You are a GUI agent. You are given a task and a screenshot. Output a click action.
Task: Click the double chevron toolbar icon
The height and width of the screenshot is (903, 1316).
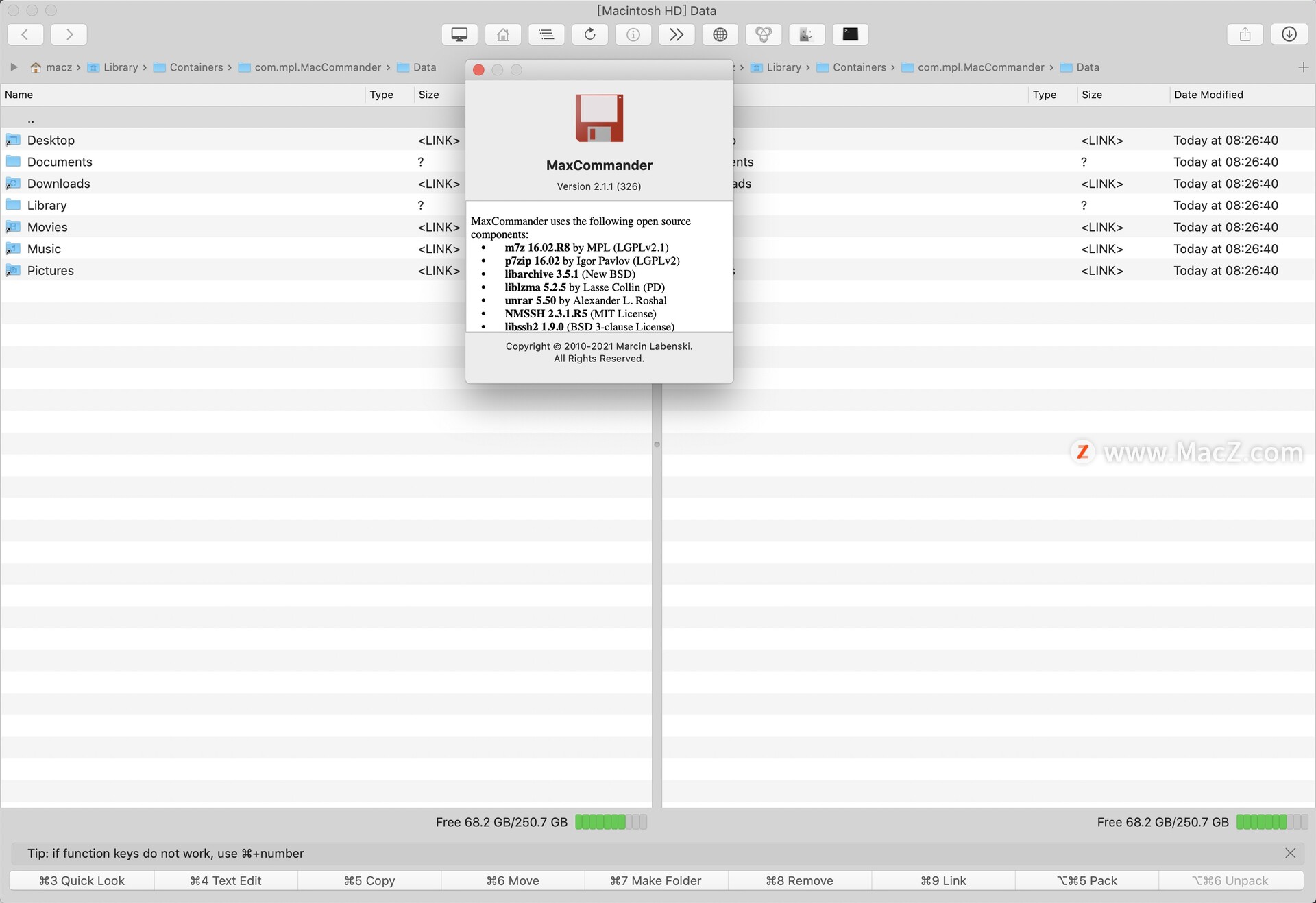[x=677, y=34]
